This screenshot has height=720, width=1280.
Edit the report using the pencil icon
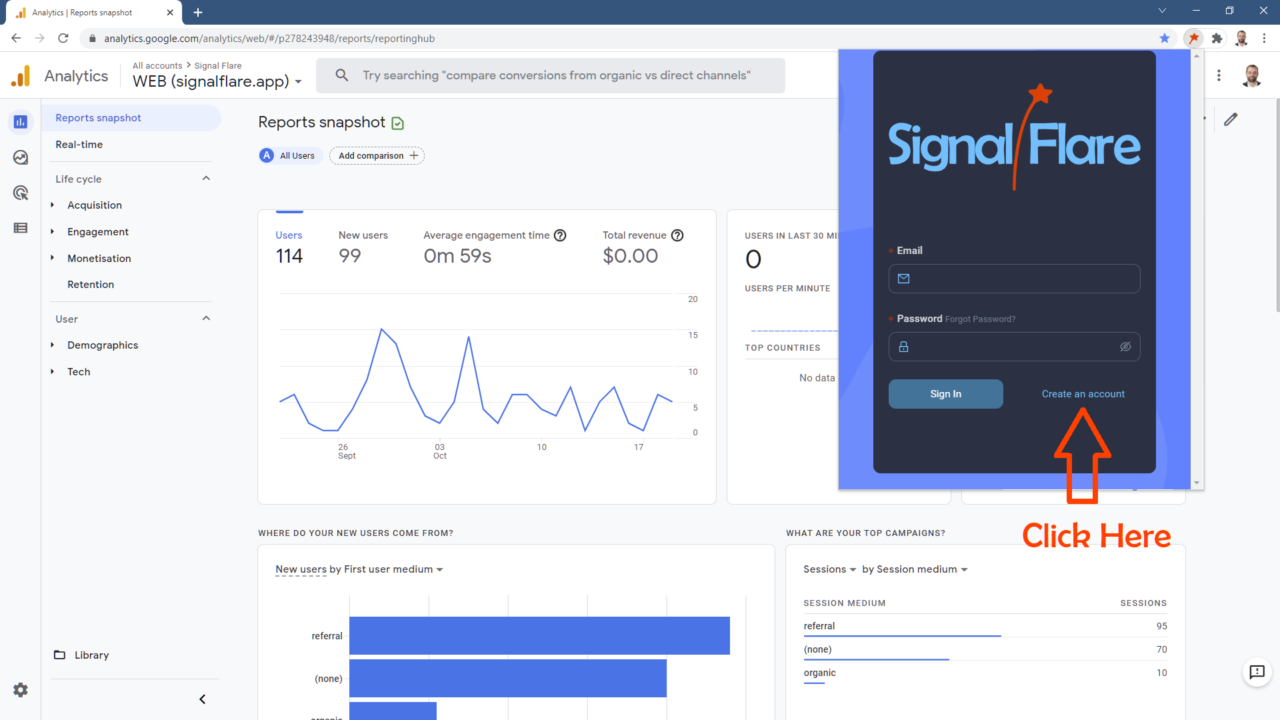pos(1231,118)
